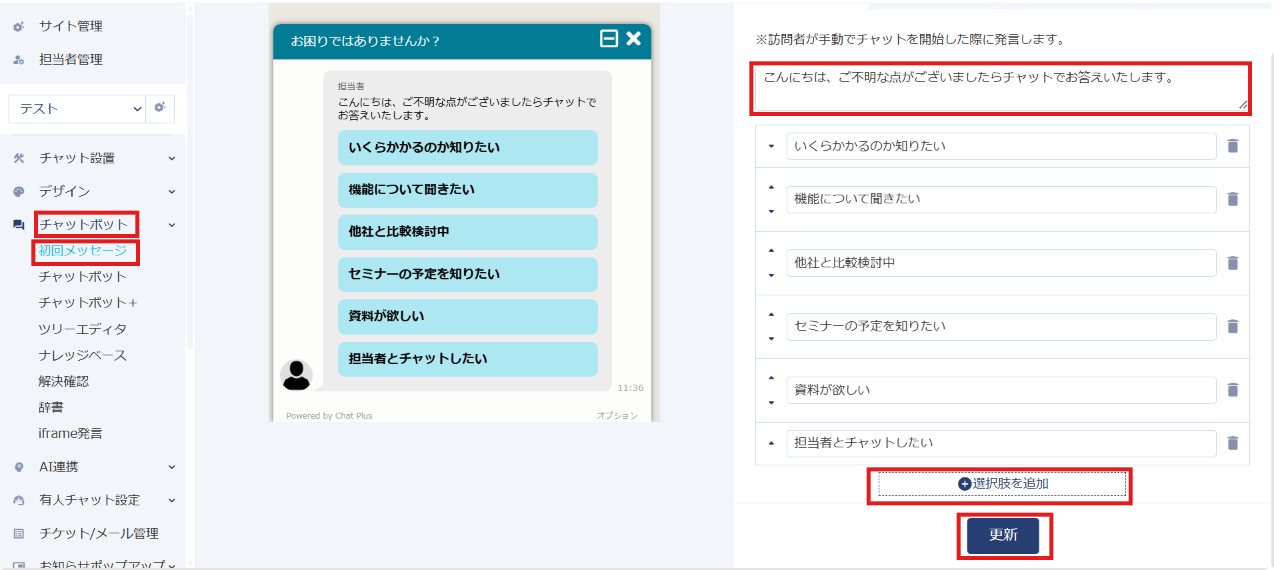This screenshot has width=1274, height=570.
Task: Open the テスト site dropdown
Action: coord(77,108)
